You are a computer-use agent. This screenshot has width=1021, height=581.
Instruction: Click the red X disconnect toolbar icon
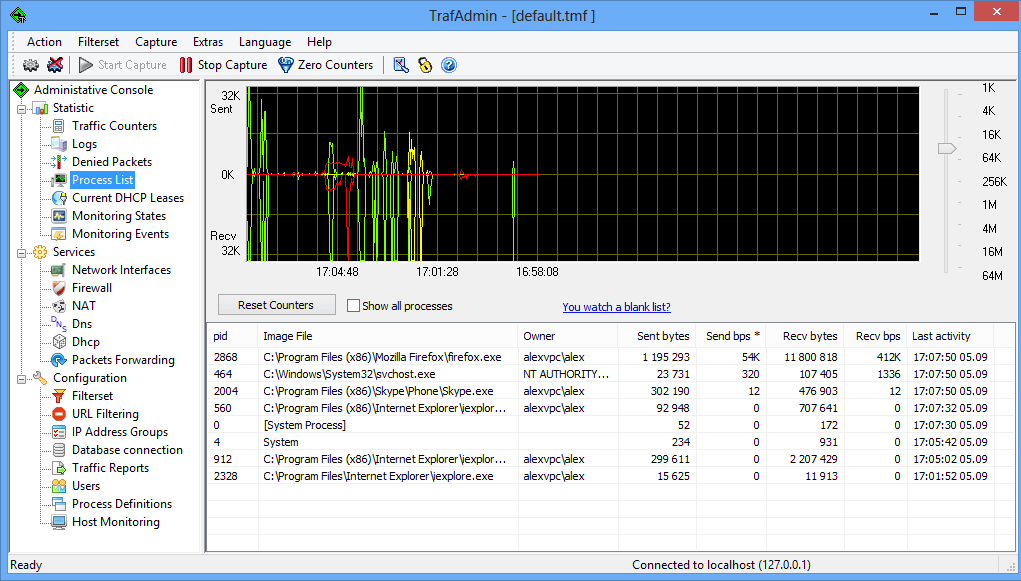tap(55, 65)
